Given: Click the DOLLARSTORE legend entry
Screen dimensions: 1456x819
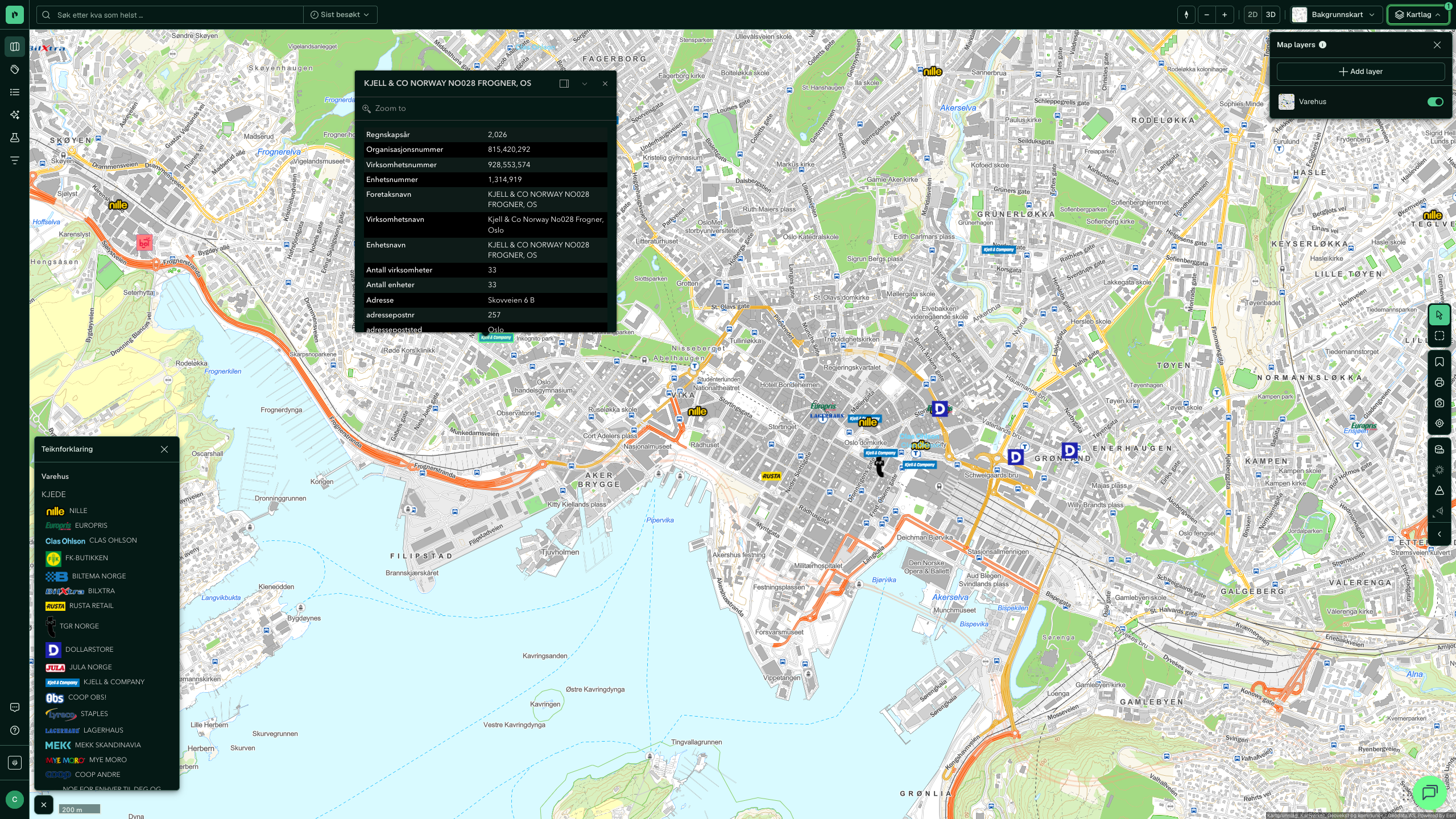Looking at the screenshot, I should pos(80,650).
